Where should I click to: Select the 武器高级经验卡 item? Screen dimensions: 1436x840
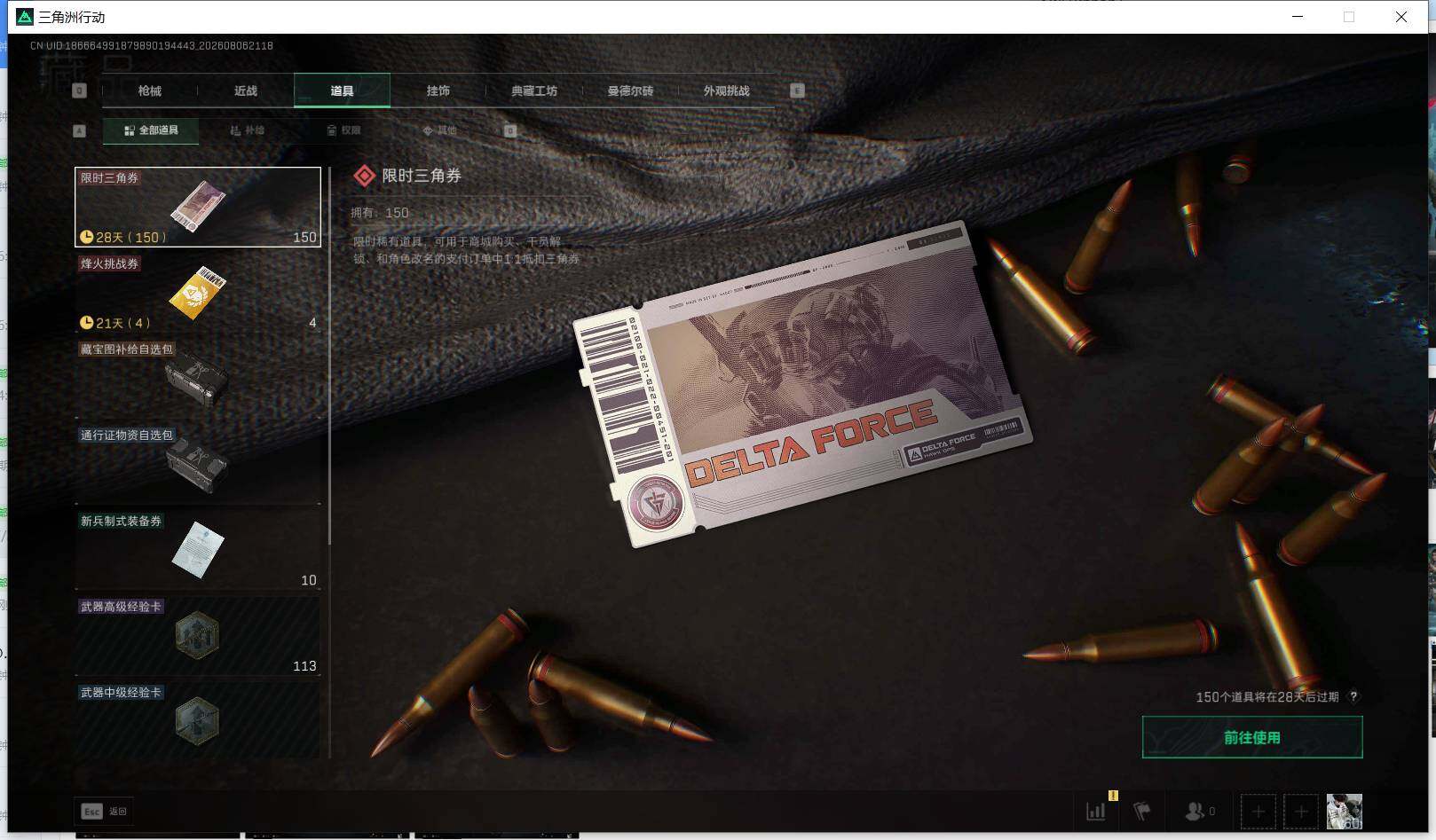[x=198, y=636]
